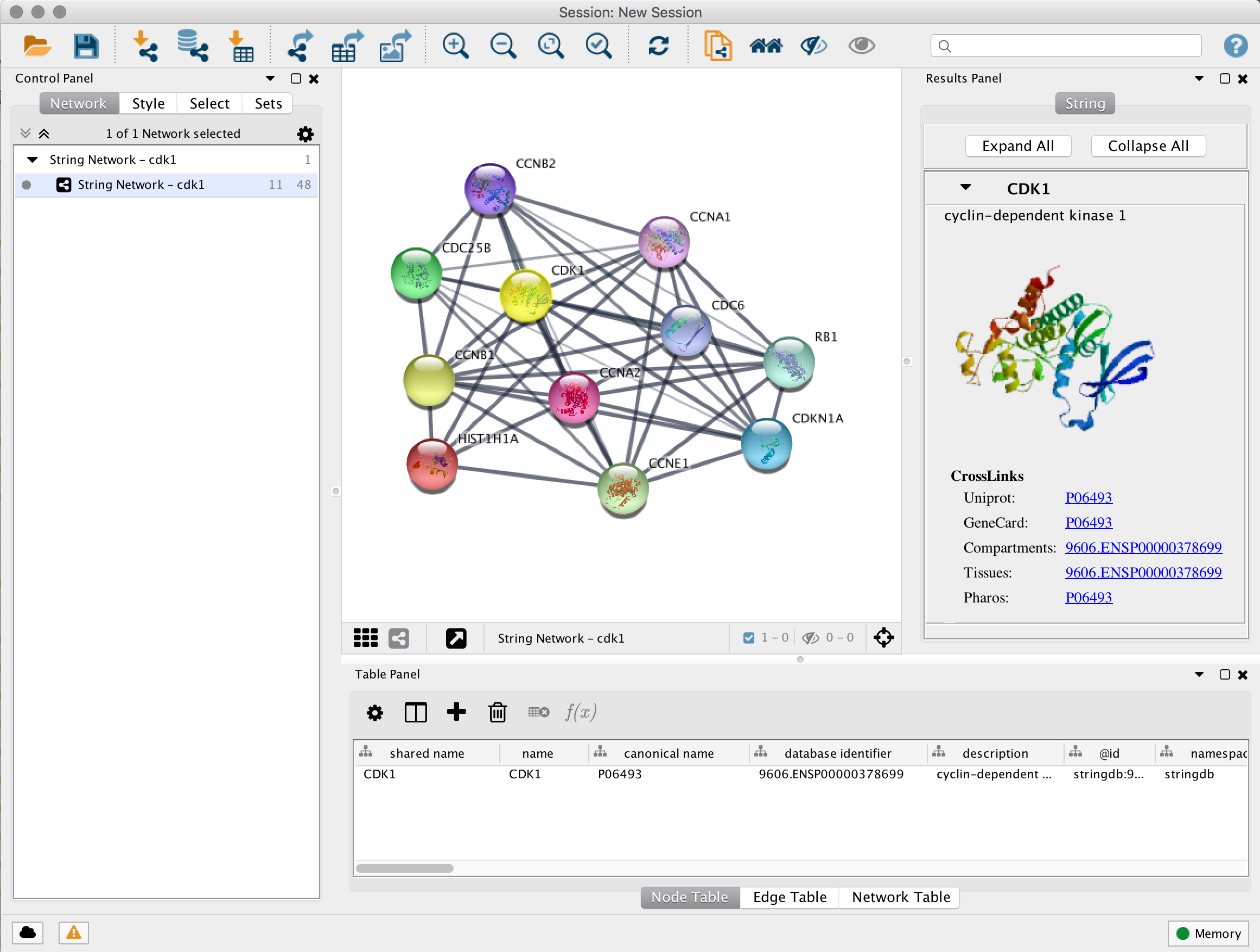Screen dimensions: 1260x952
Task: Toggle the selected nodes checkbox in status bar
Action: tap(748, 638)
